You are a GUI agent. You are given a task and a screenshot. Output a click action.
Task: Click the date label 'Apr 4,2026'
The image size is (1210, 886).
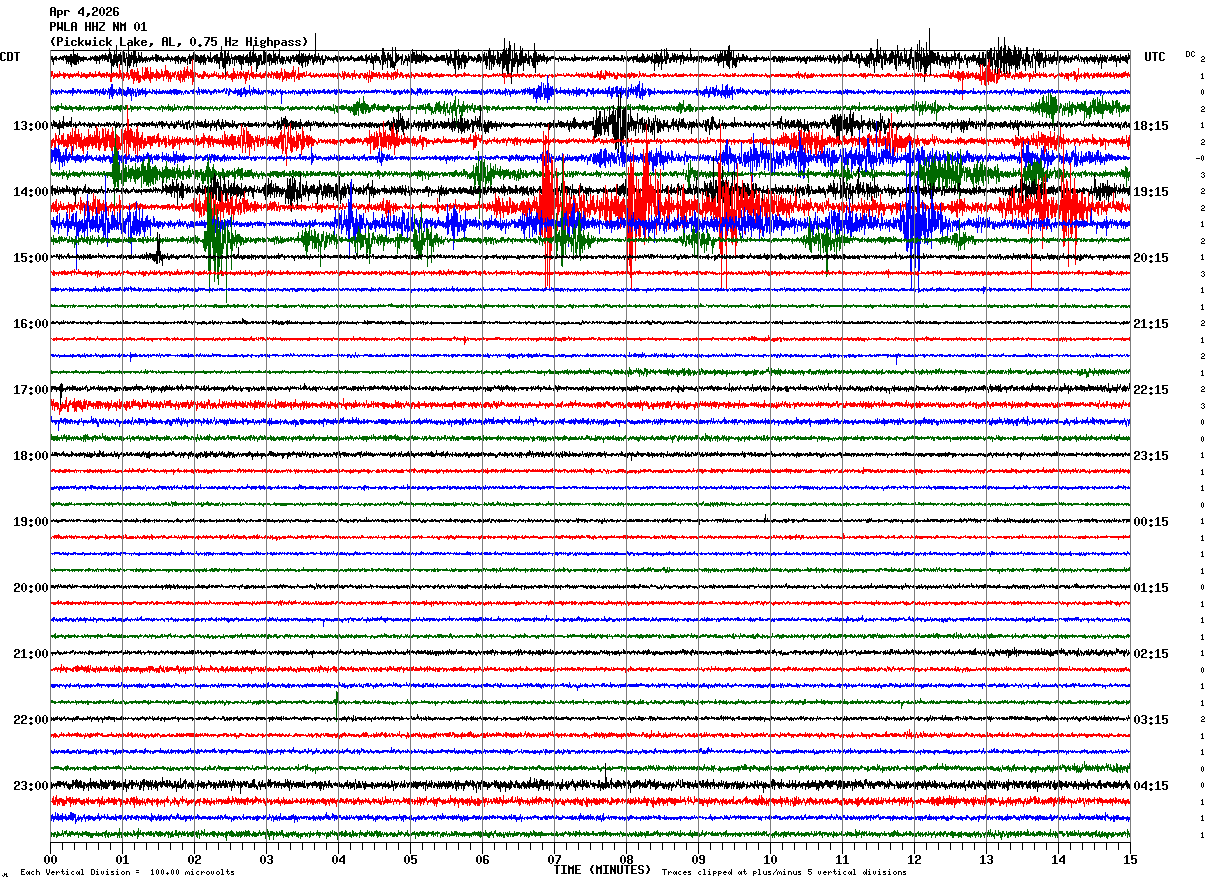(84, 12)
